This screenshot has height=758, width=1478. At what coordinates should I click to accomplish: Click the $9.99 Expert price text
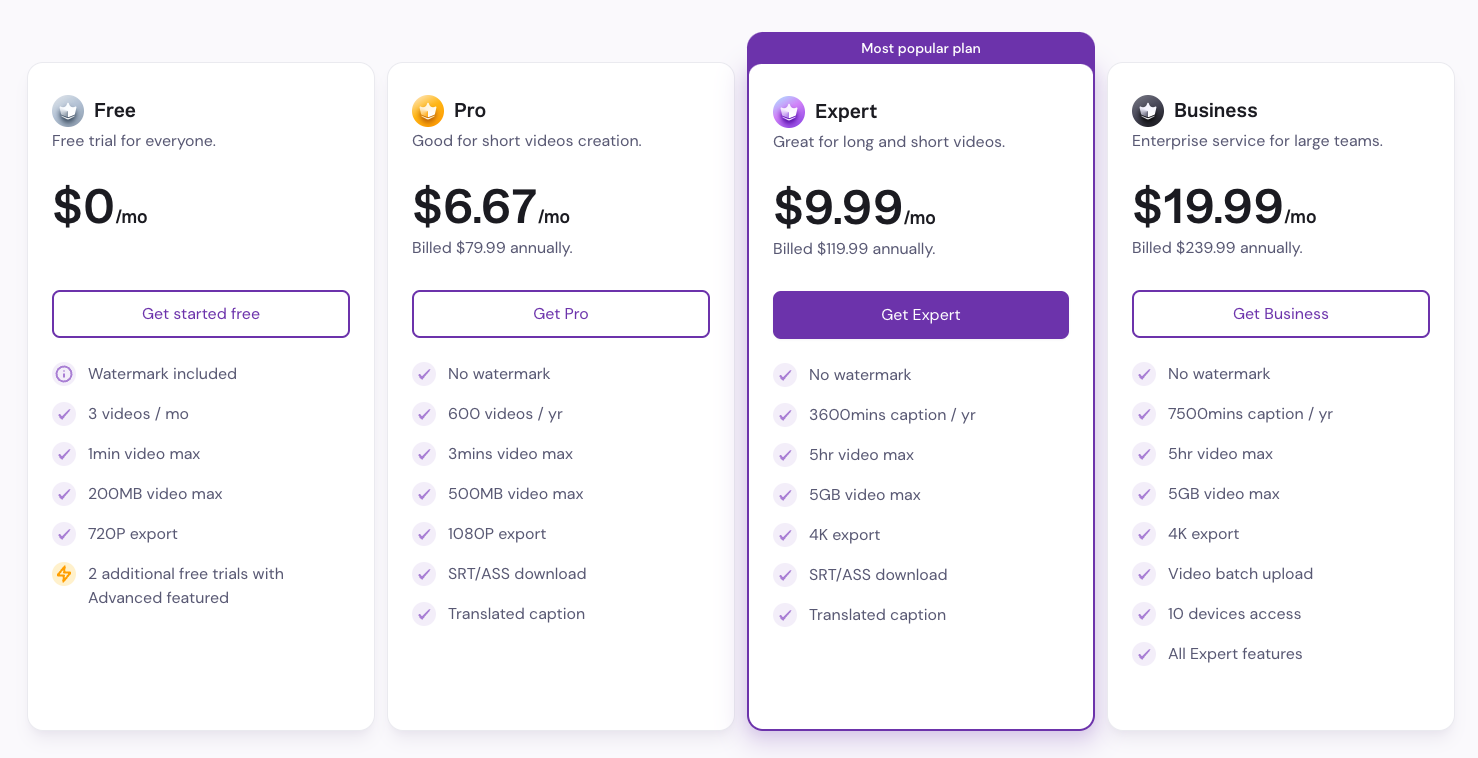(838, 208)
